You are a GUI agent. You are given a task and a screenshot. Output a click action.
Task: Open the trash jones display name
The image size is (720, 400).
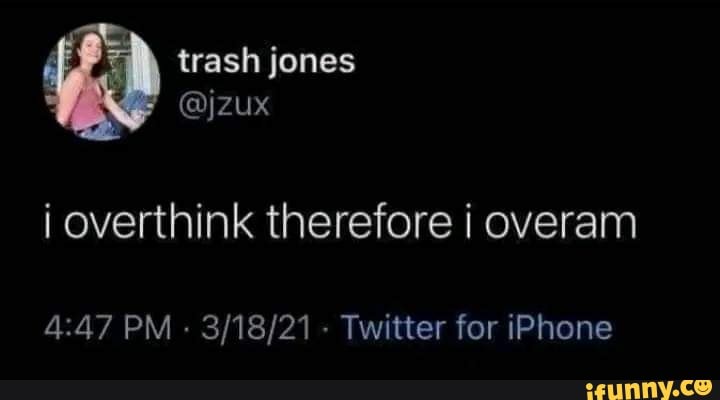click(267, 63)
